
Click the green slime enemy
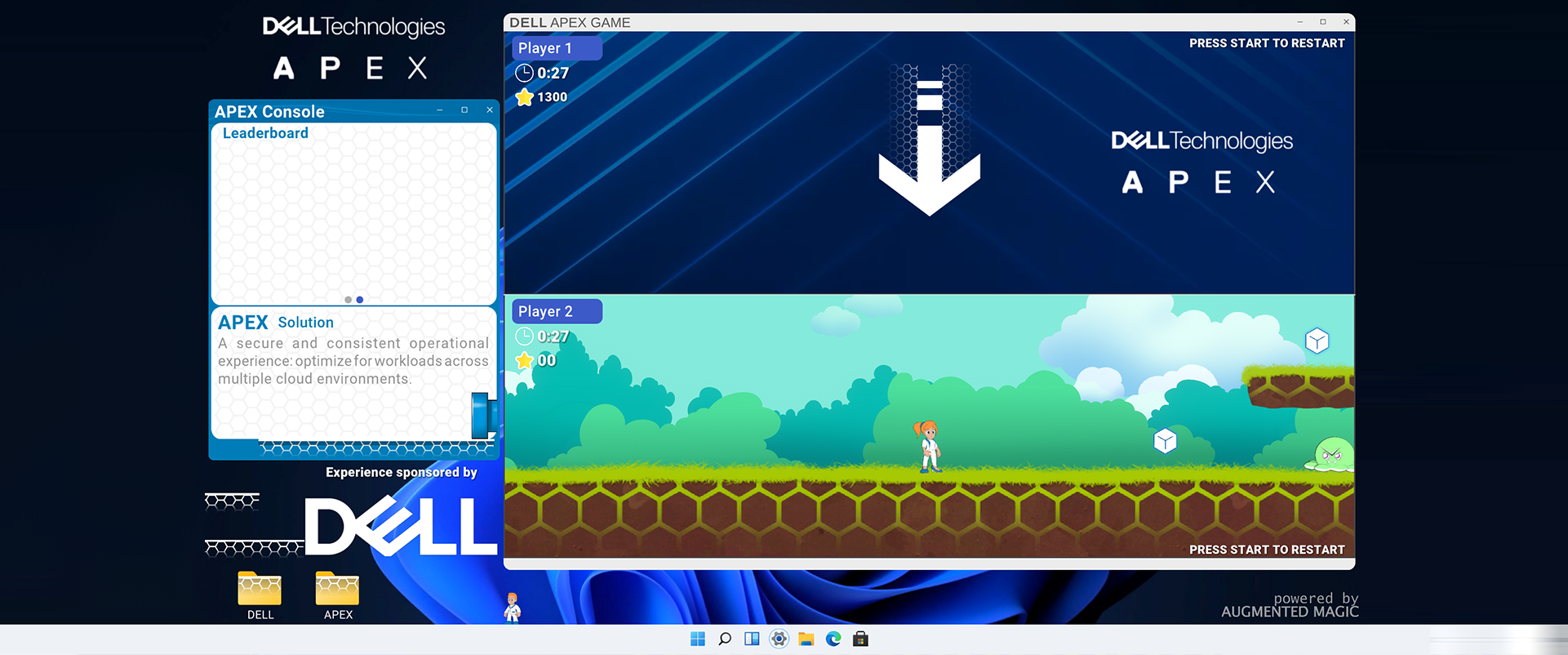tap(1330, 455)
